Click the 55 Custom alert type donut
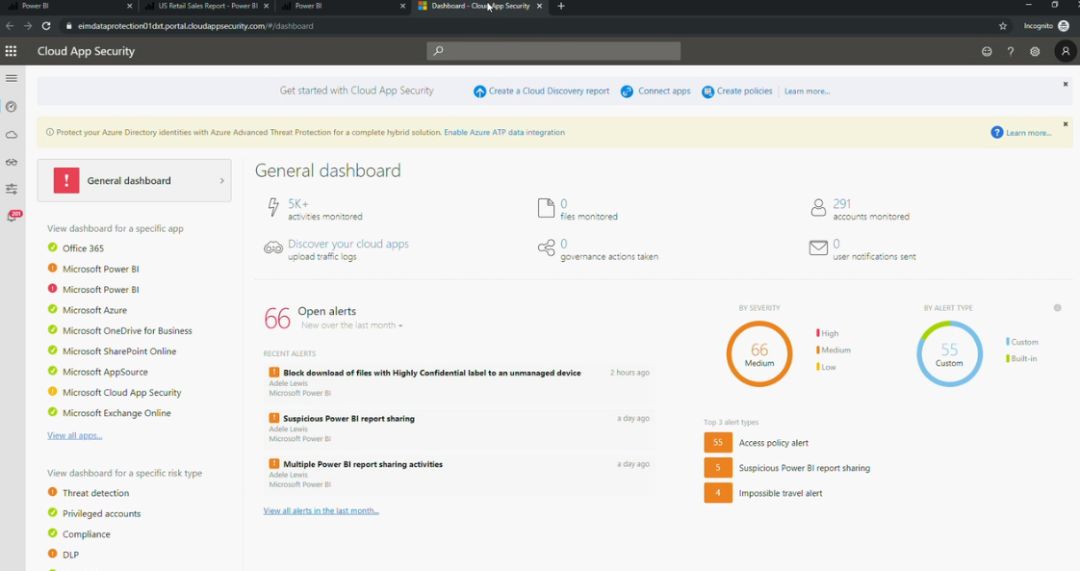The height and width of the screenshot is (571, 1080). (949, 353)
